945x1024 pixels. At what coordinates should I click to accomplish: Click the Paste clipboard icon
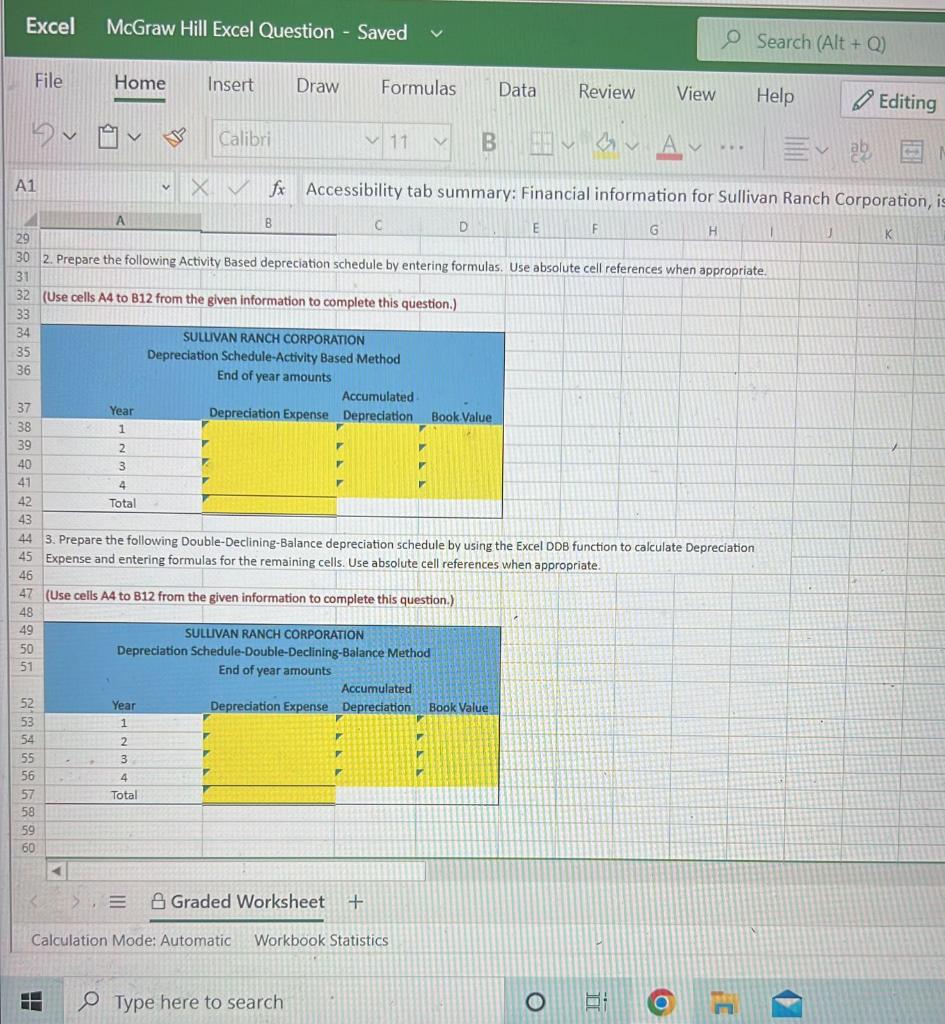point(107,136)
